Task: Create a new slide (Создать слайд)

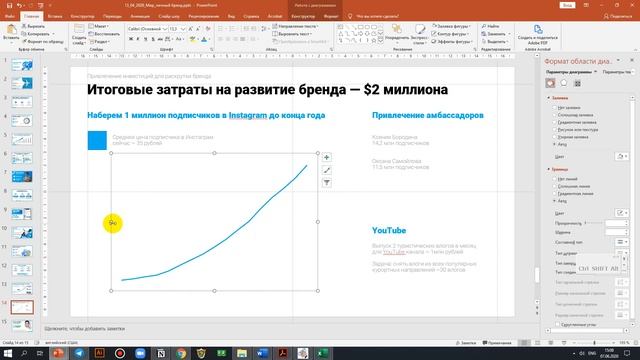Action: [79, 34]
